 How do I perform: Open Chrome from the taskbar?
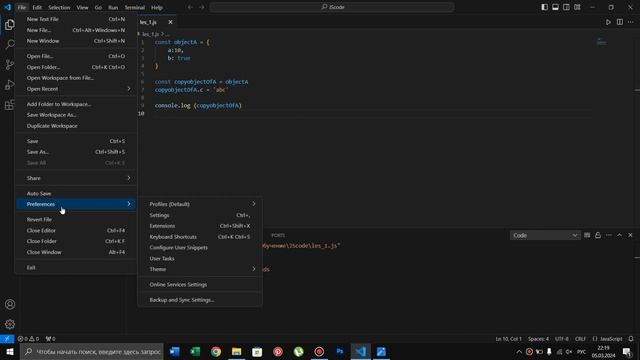pyautogui.click(x=216, y=352)
